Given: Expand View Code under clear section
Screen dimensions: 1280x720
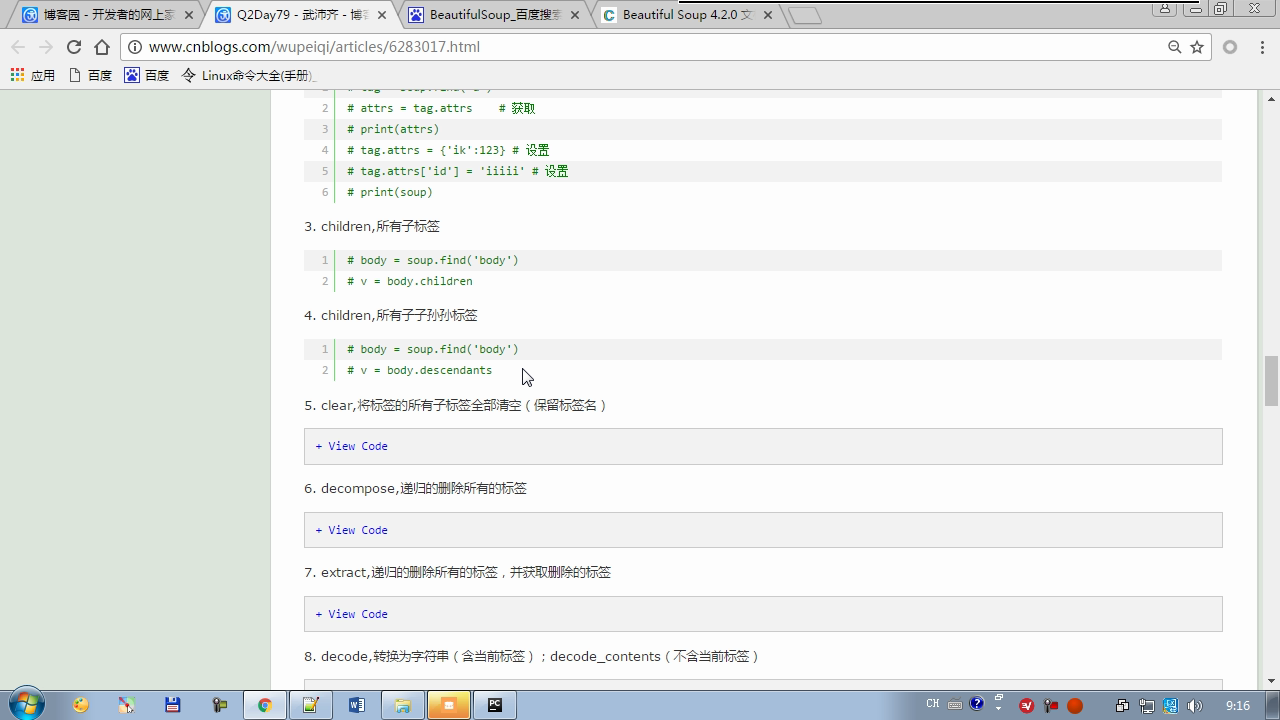Looking at the screenshot, I should pyautogui.click(x=352, y=446).
